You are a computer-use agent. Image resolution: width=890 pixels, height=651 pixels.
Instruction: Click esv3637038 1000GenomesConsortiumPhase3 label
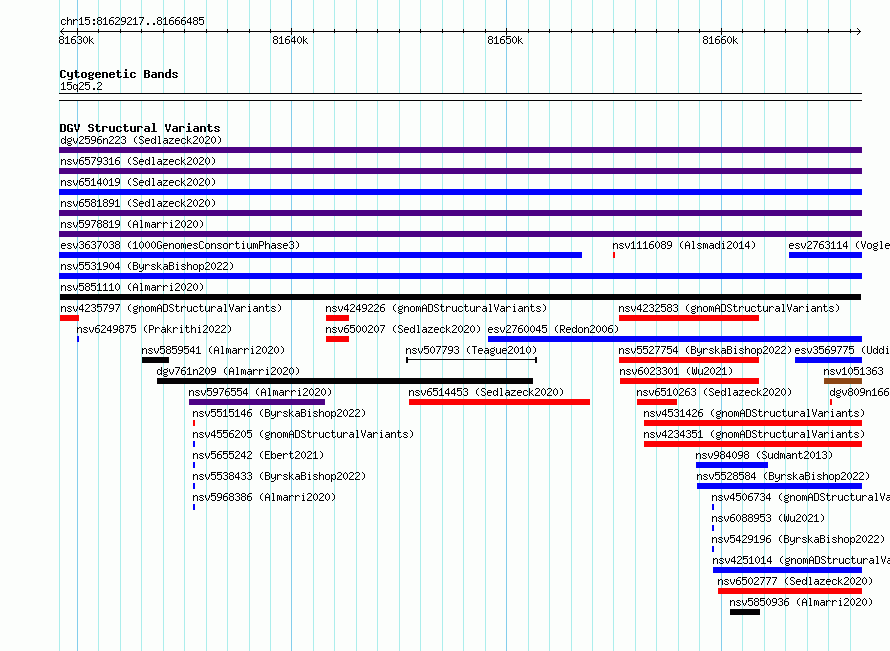click(x=180, y=245)
